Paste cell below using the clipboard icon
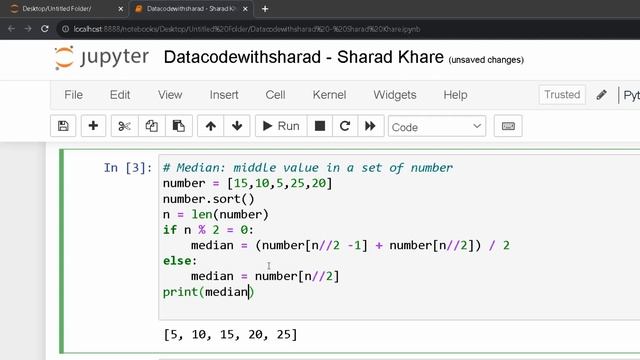The image size is (640, 360). click(x=178, y=126)
